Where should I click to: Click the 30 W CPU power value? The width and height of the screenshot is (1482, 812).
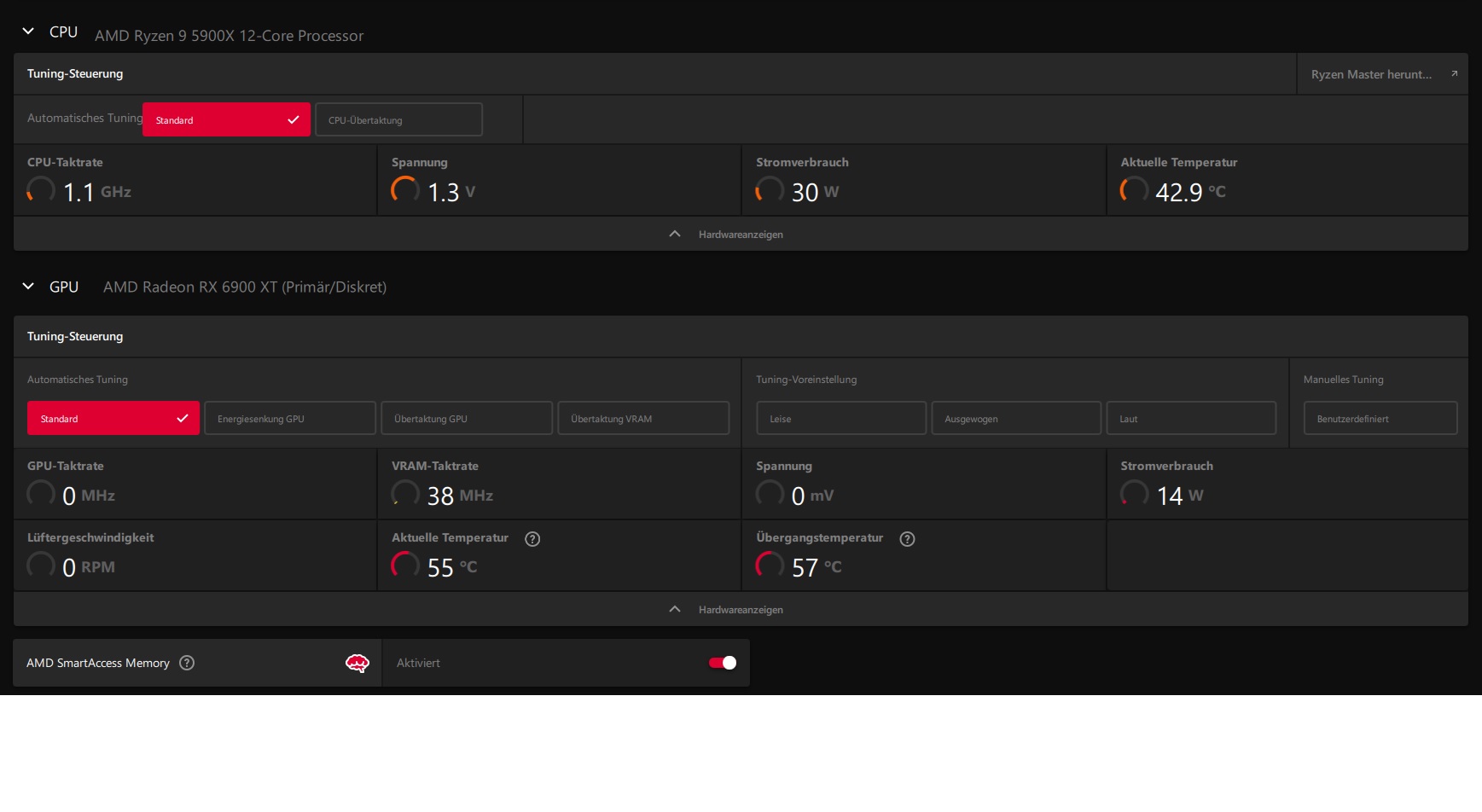(816, 192)
